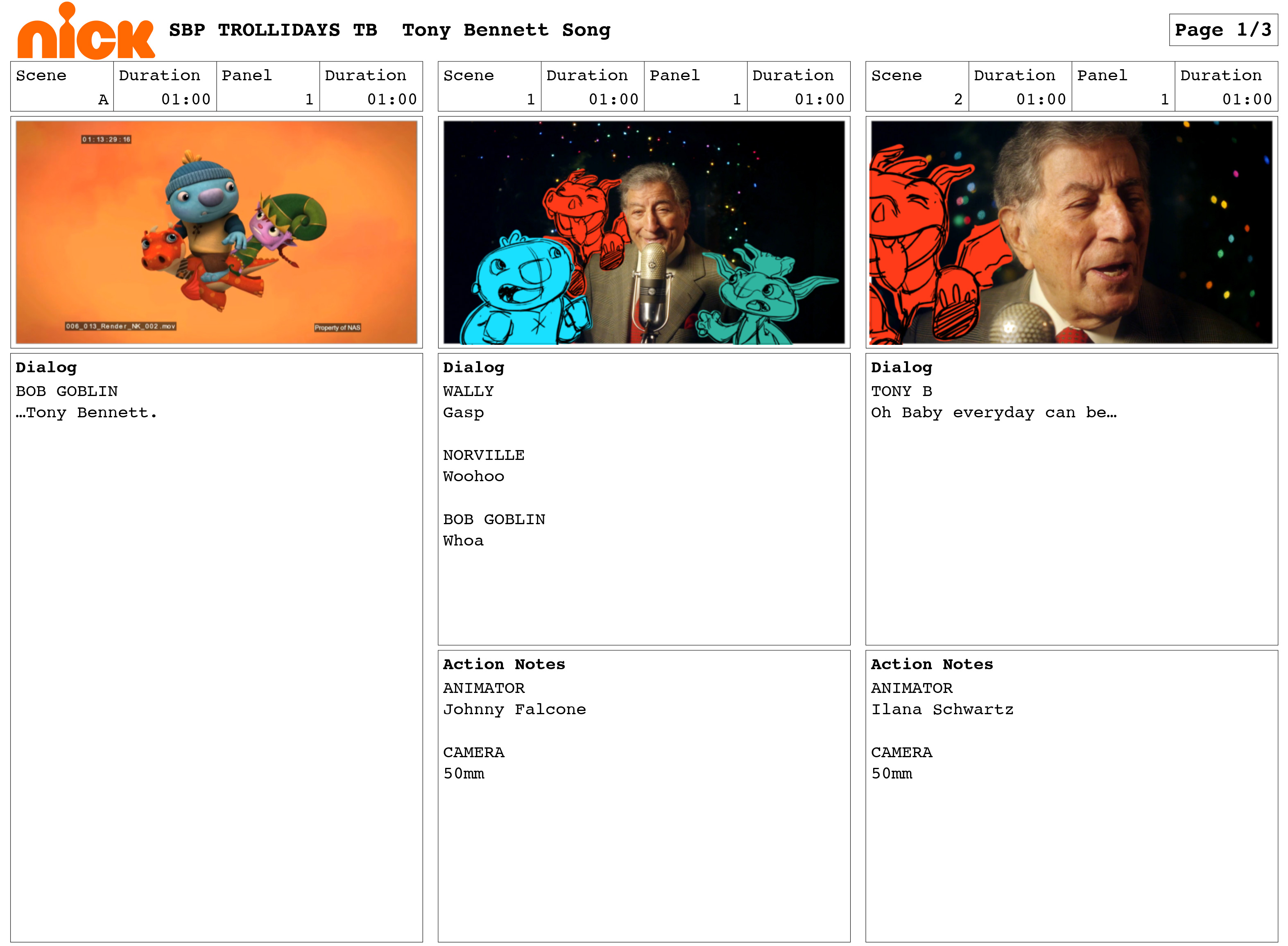Select the 'Woohoo' dialog line
The image size is (1288, 946).
pos(473,476)
